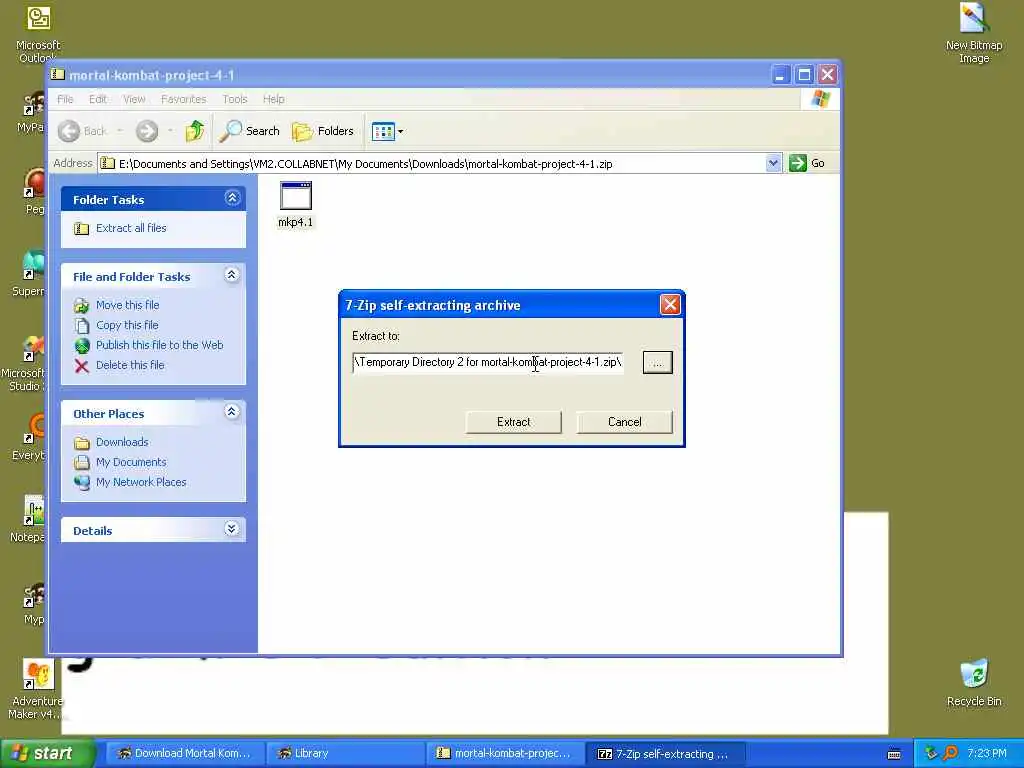Image resolution: width=1024 pixels, height=768 pixels.
Task: Collapse the File and Folder Tasks panel
Action: click(x=232, y=275)
